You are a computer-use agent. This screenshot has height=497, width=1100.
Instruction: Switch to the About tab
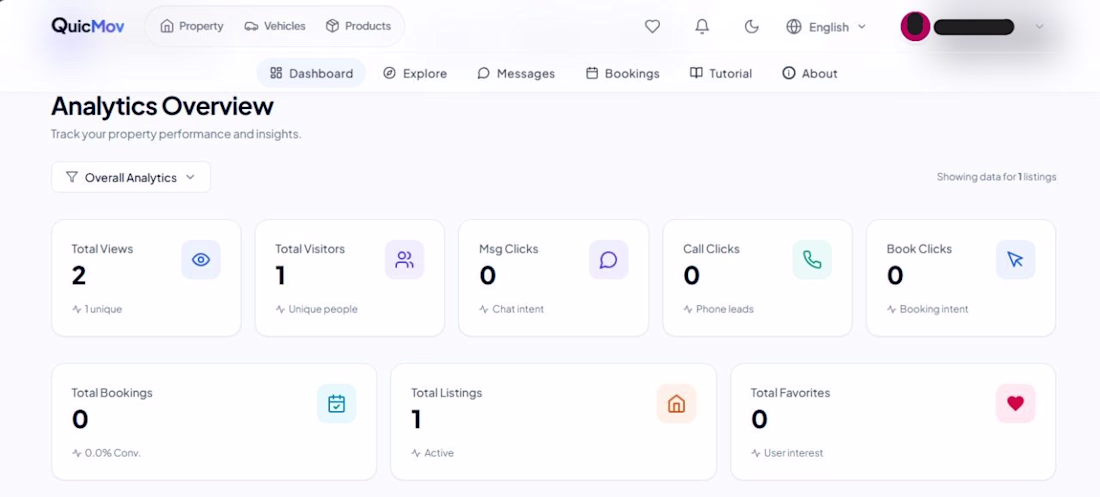pyautogui.click(x=810, y=73)
